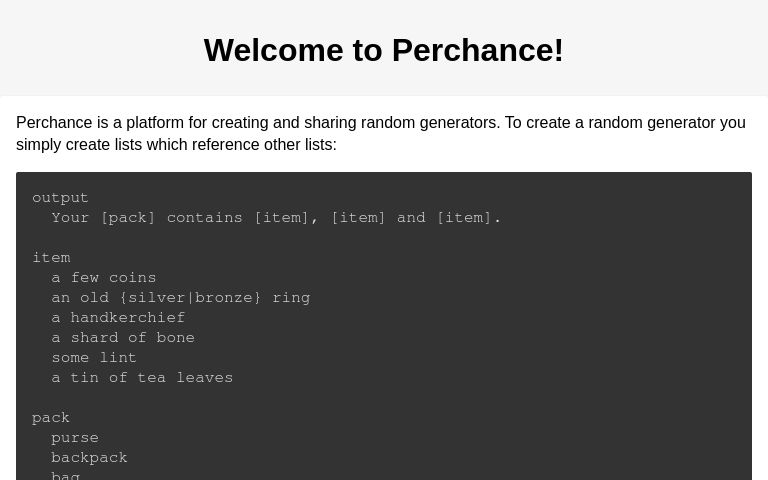Click the backpack entry
The height and width of the screenshot is (480, 768).
point(89,457)
